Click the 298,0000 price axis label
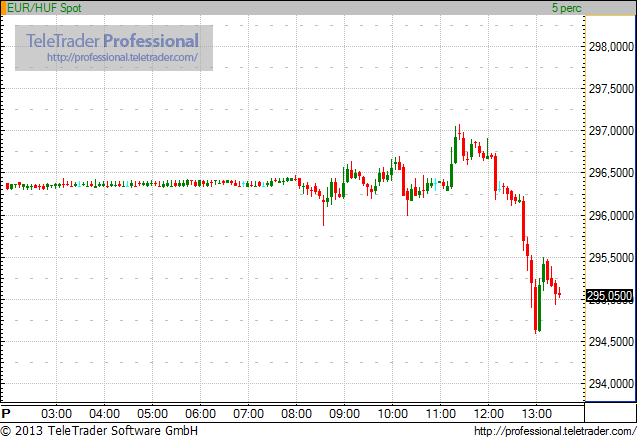Viewport: 637px width, 440px height. (611, 47)
